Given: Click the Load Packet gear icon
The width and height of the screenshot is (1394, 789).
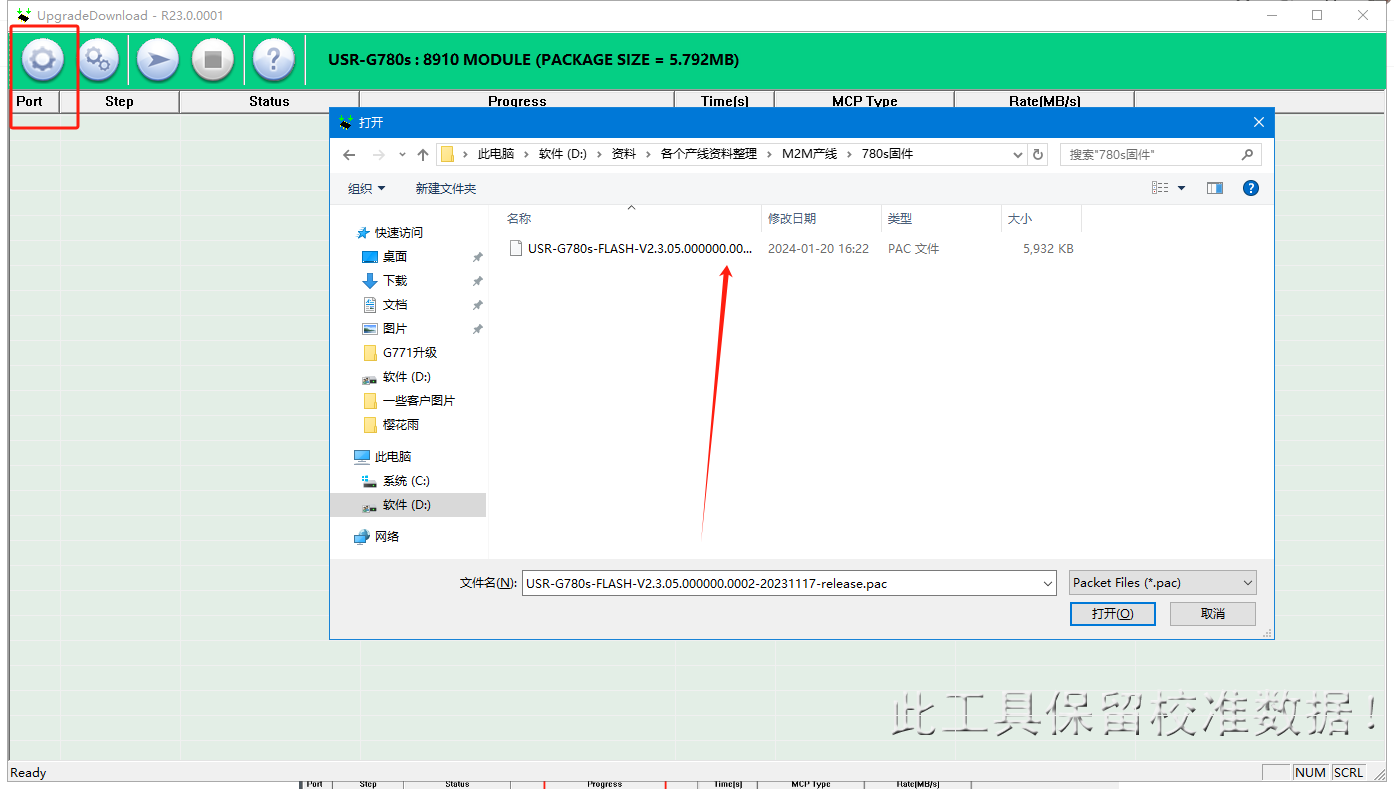Looking at the screenshot, I should (x=42, y=61).
